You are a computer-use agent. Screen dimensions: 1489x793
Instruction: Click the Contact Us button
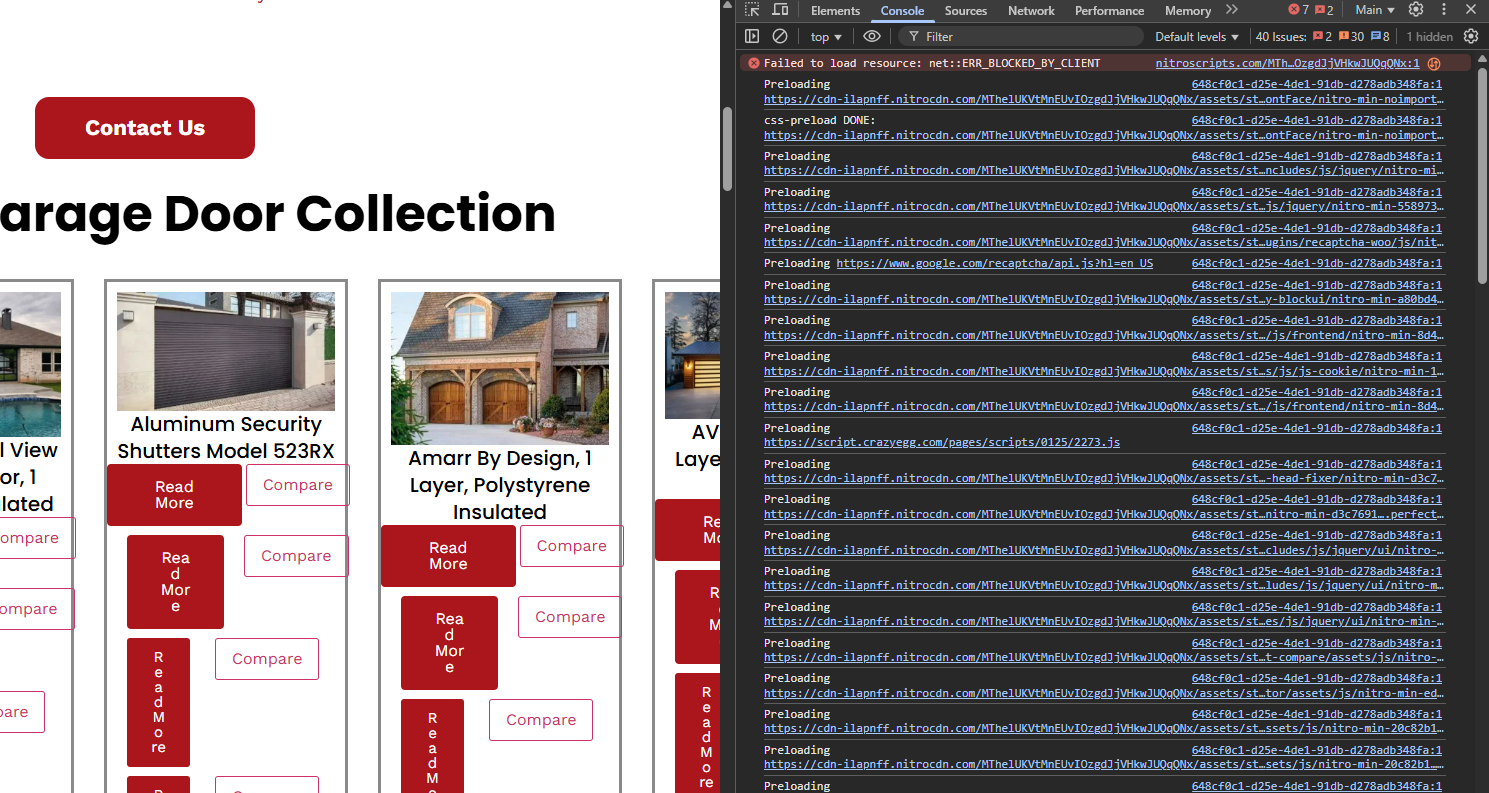click(145, 128)
